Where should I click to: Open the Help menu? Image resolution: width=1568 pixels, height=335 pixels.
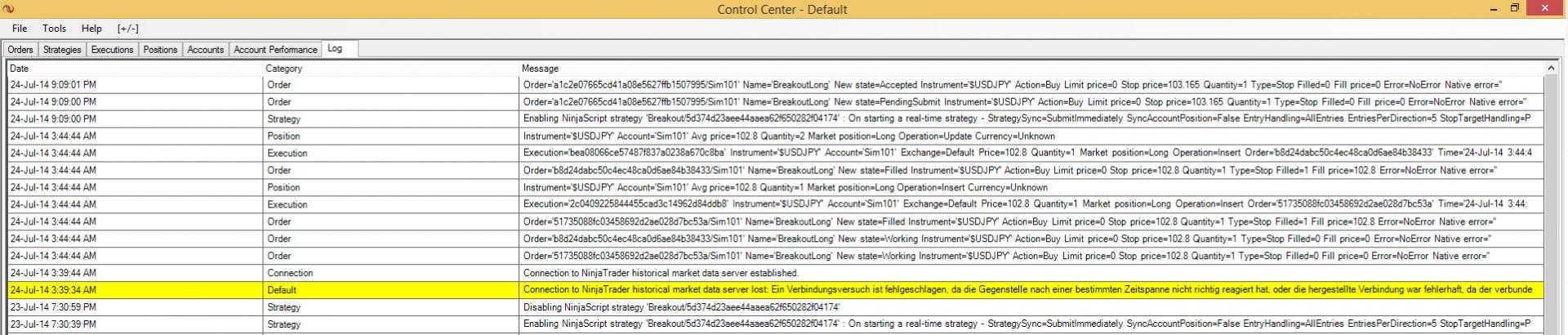(91, 29)
